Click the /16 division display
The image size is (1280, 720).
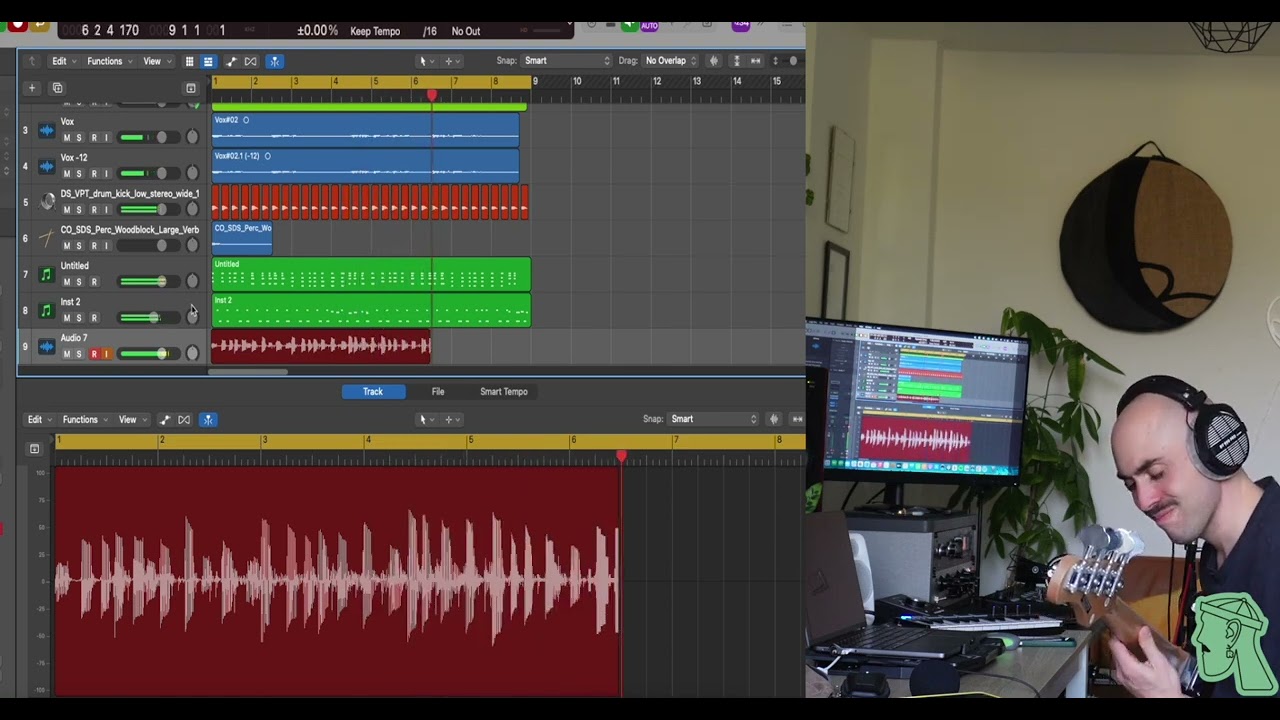429,31
